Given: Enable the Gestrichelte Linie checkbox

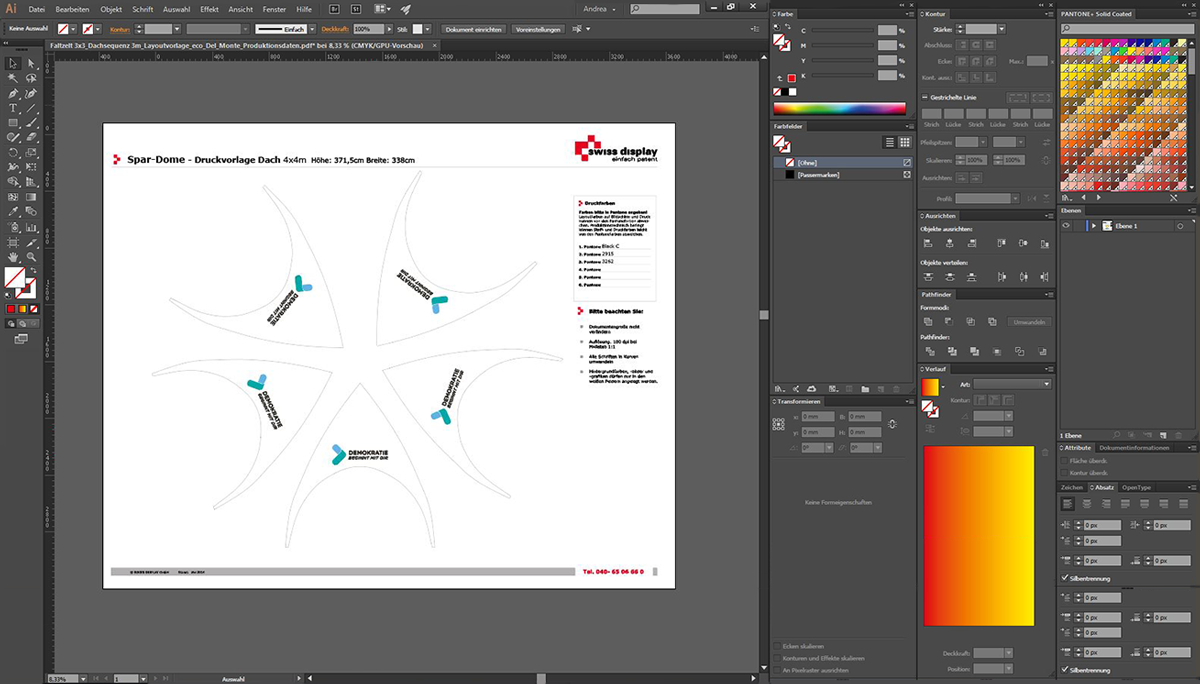Looking at the screenshot, I should 925,97.
